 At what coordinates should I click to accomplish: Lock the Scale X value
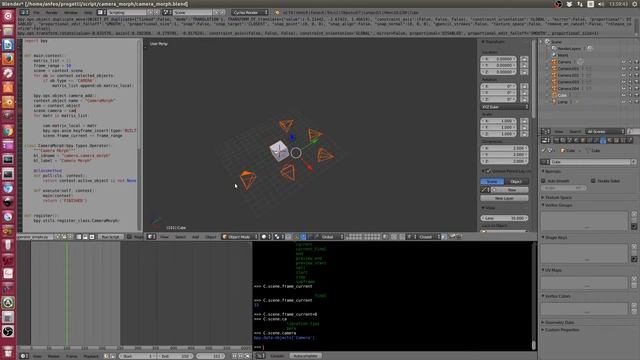(524, 121)
